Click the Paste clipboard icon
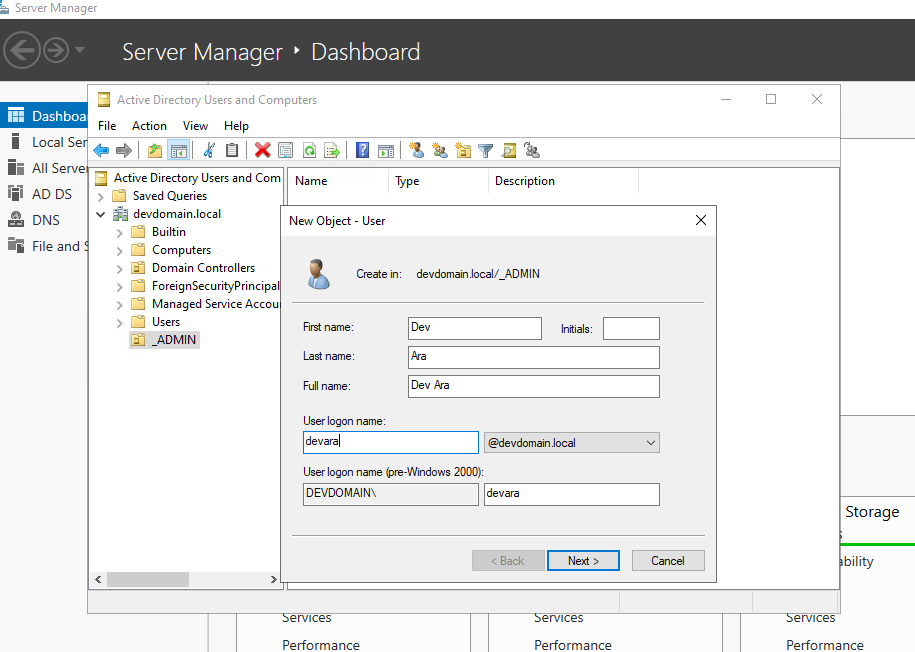 click(232, 151)
